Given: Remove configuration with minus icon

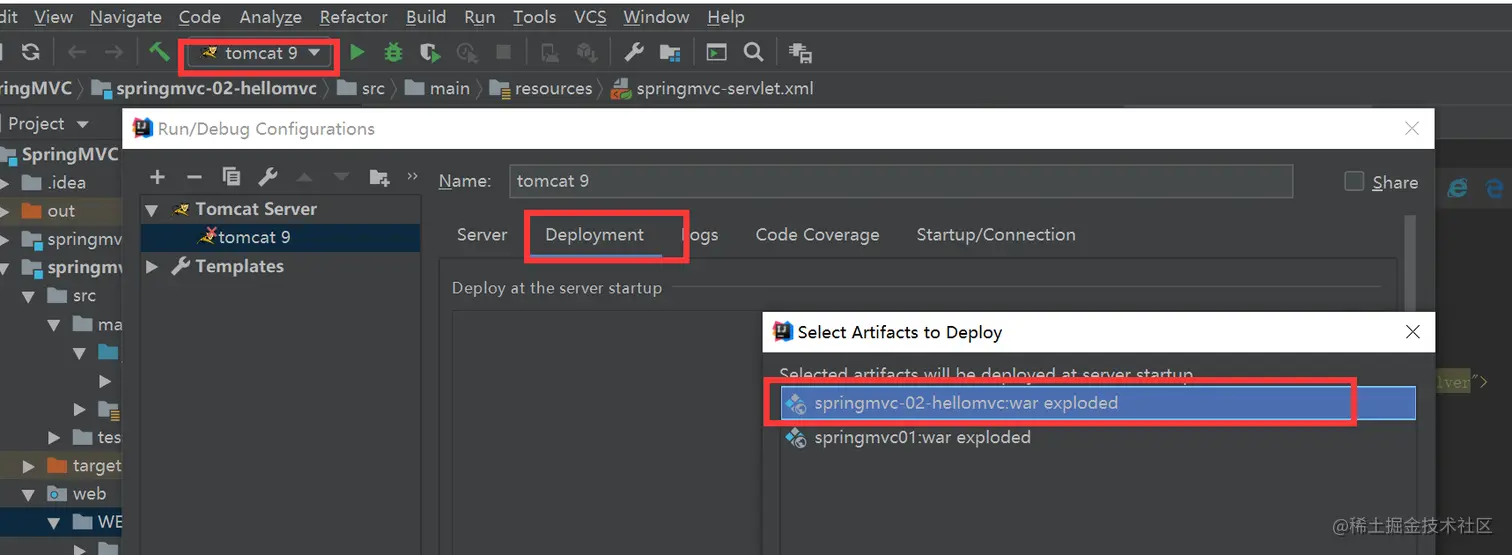Looking at the screenshot, I should 194,177.
